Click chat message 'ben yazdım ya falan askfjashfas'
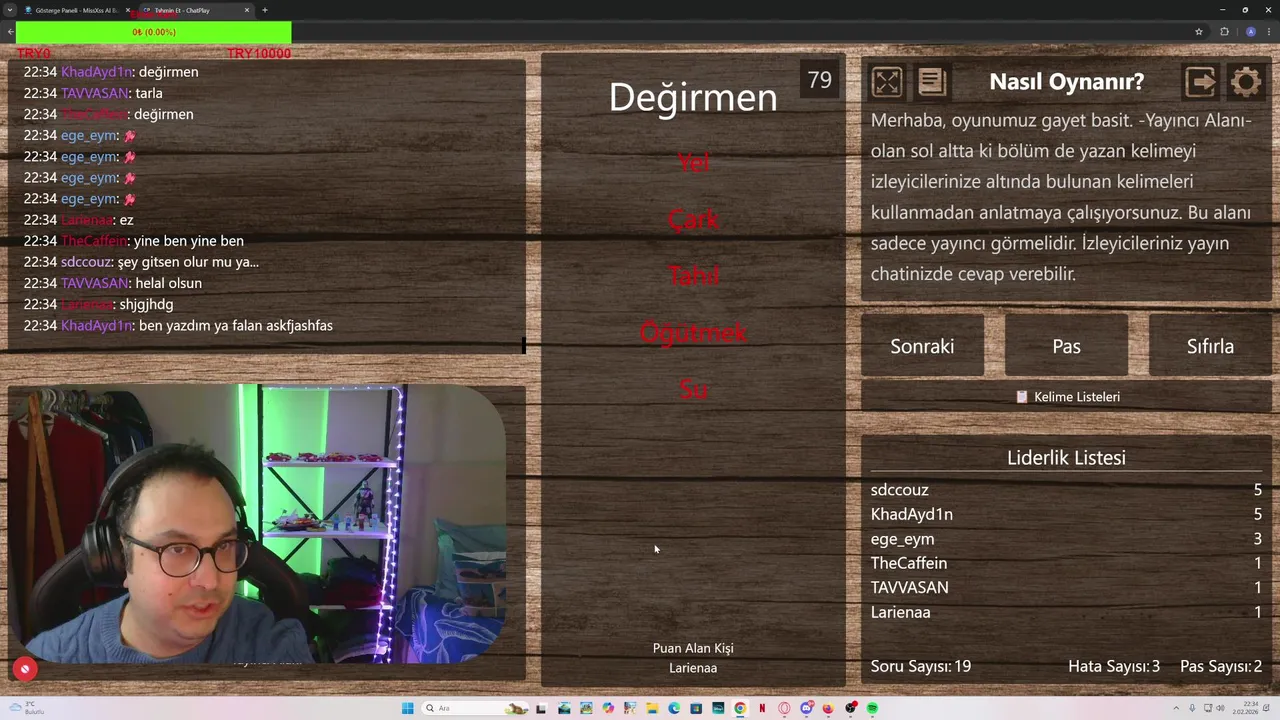This screenshot has width=1280, height=720. pos(236,326)
